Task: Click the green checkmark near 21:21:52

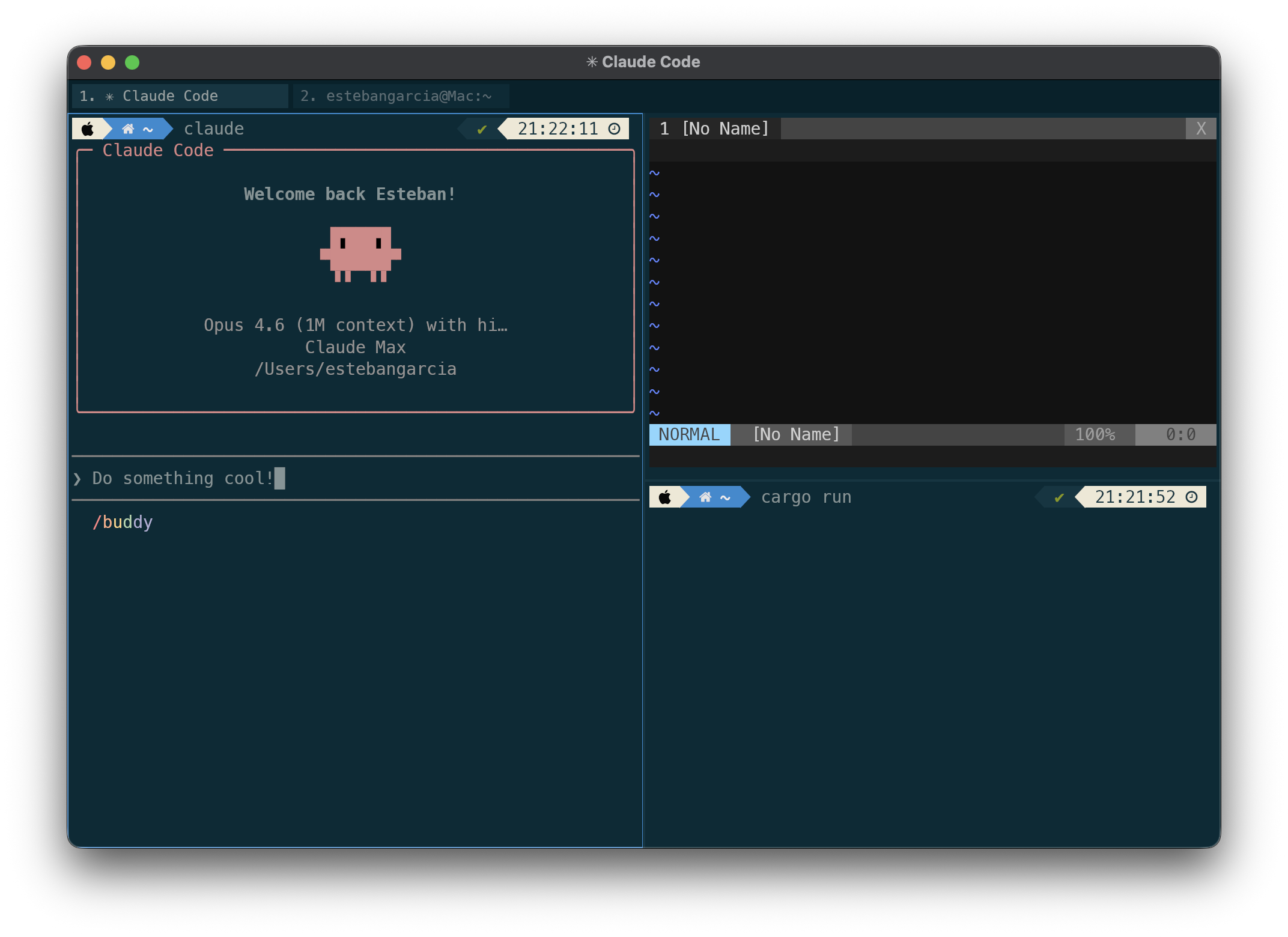Action: tap(1059, 497)
